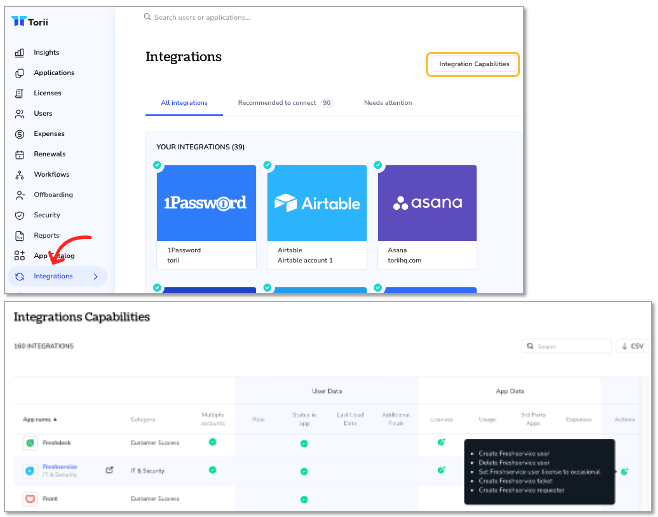Click the Multiple accounts column header
The image size is (658, 517).
(213, 419)
